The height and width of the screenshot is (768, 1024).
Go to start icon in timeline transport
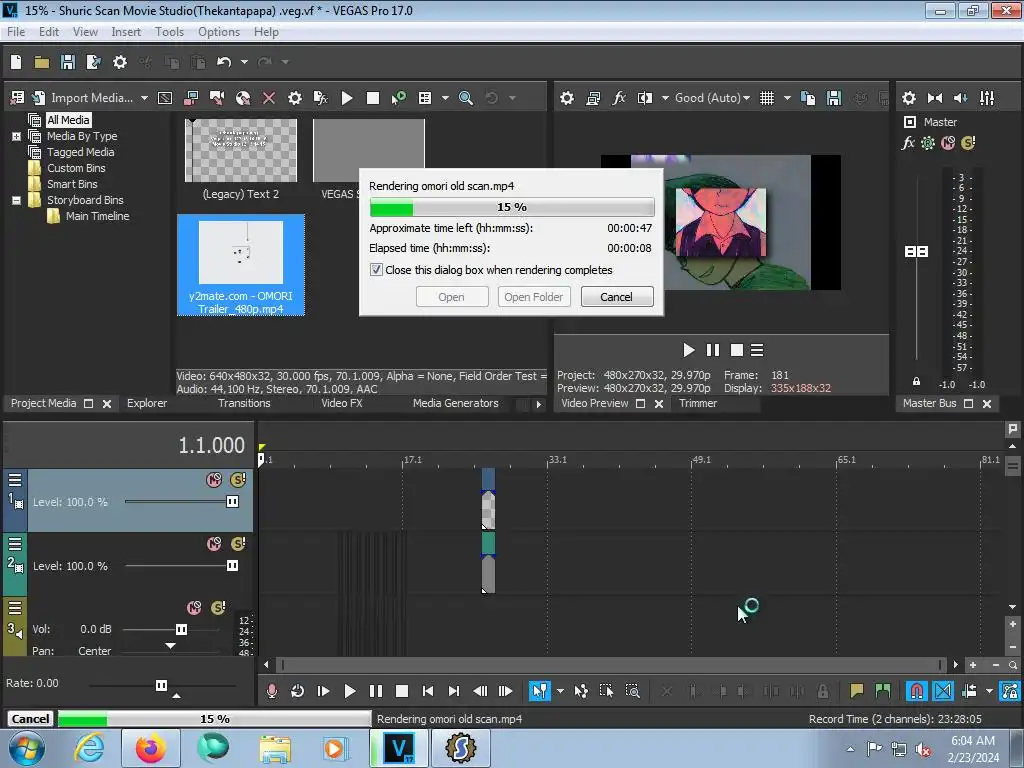(428, 691)
